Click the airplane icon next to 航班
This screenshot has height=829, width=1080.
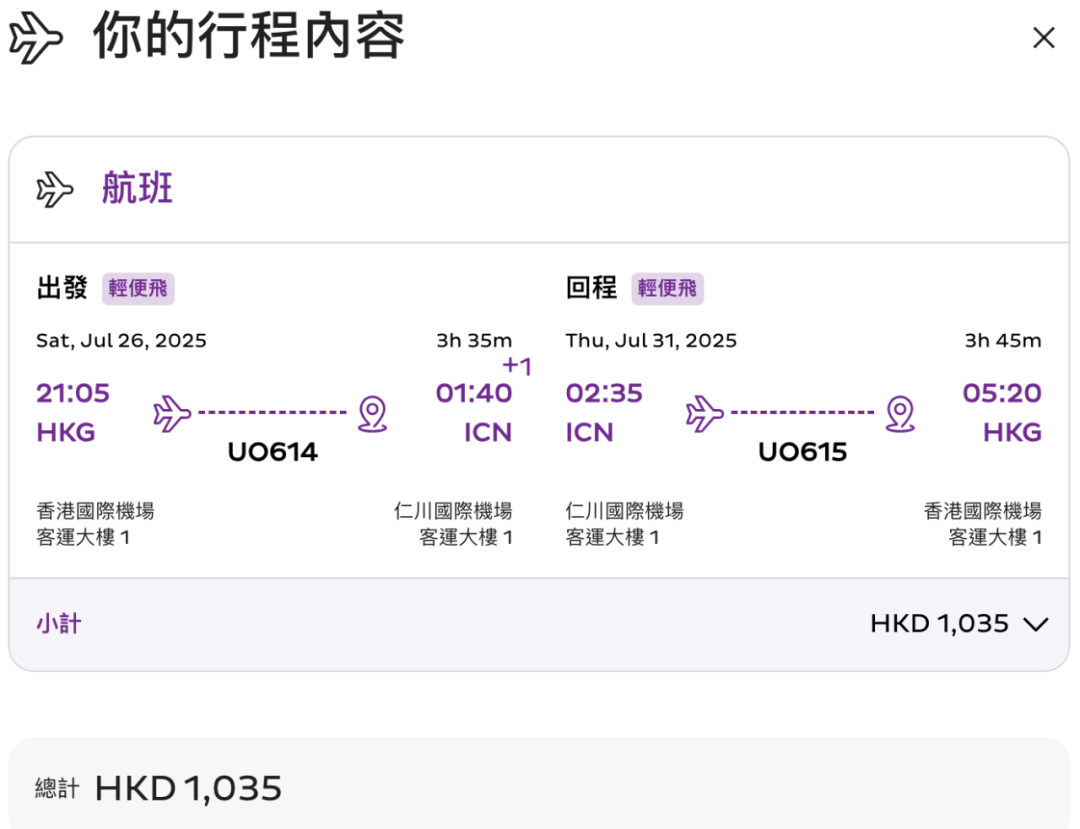pos(54,189)
